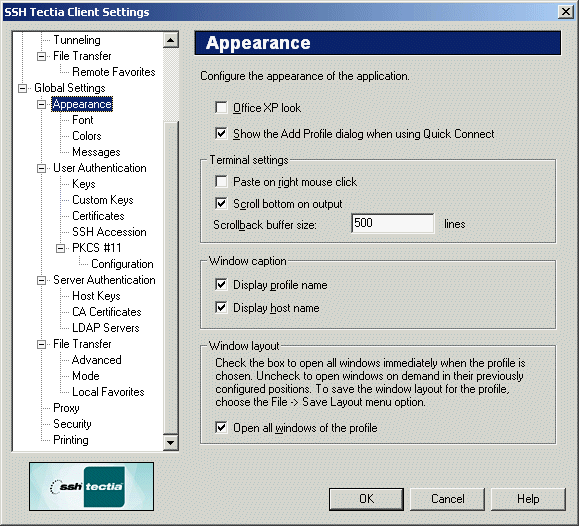Image resolution: width=579 pixels, height=526 pixels.
Task: Open the CA Certificates page
Action: (x=107, y=312)
